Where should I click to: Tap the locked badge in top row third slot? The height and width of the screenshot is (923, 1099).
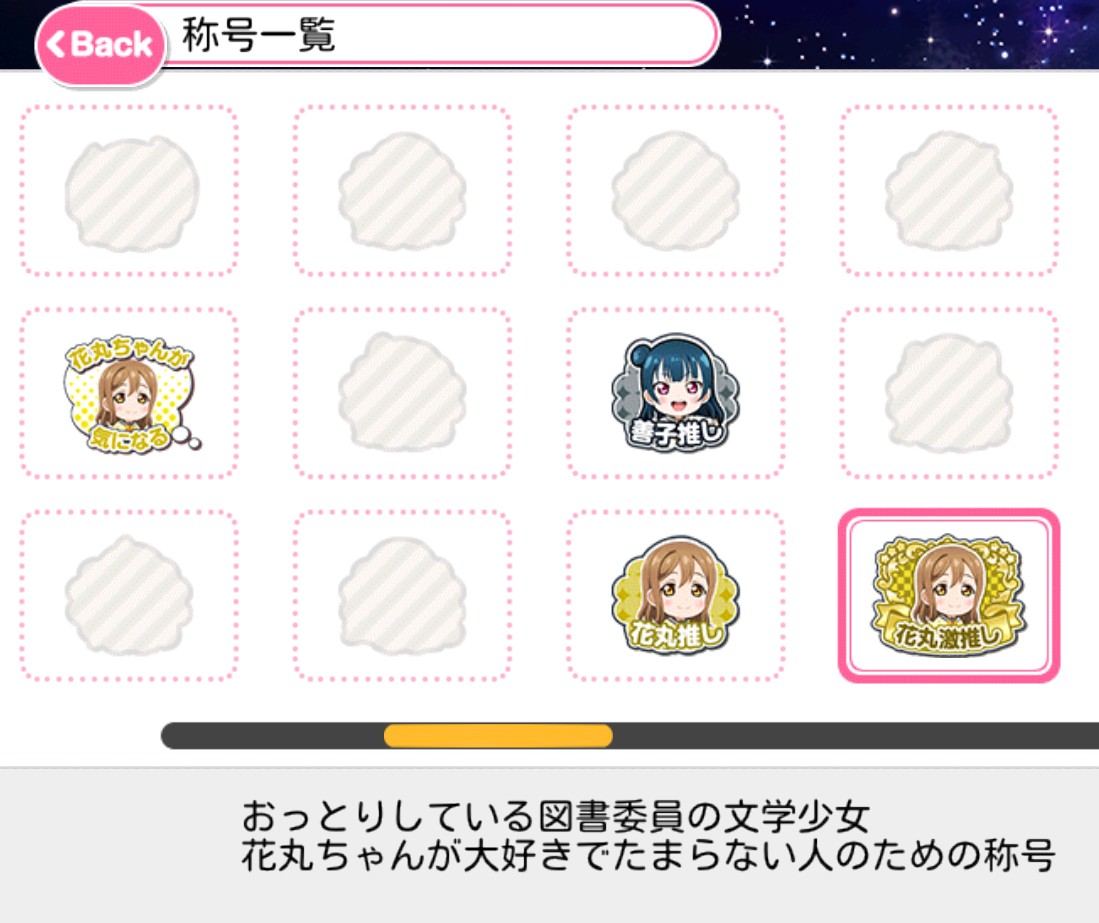(676, 191)
